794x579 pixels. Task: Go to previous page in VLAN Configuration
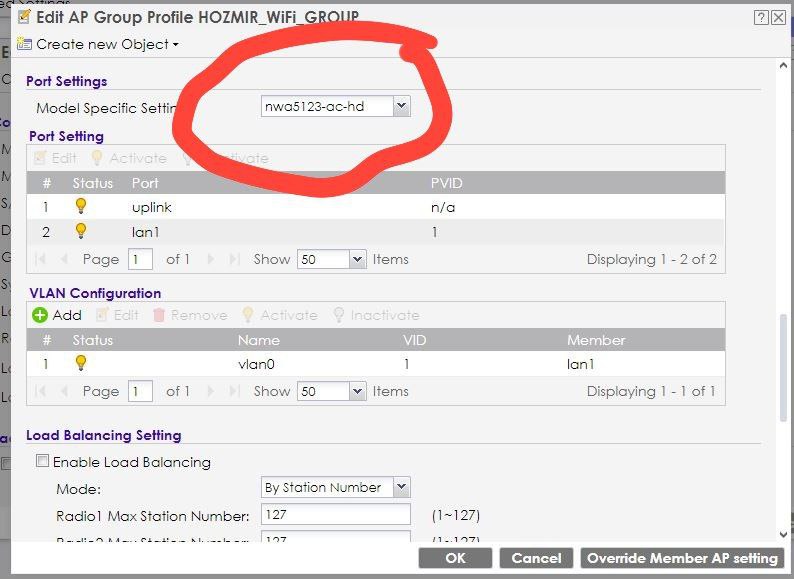(64, 392)
